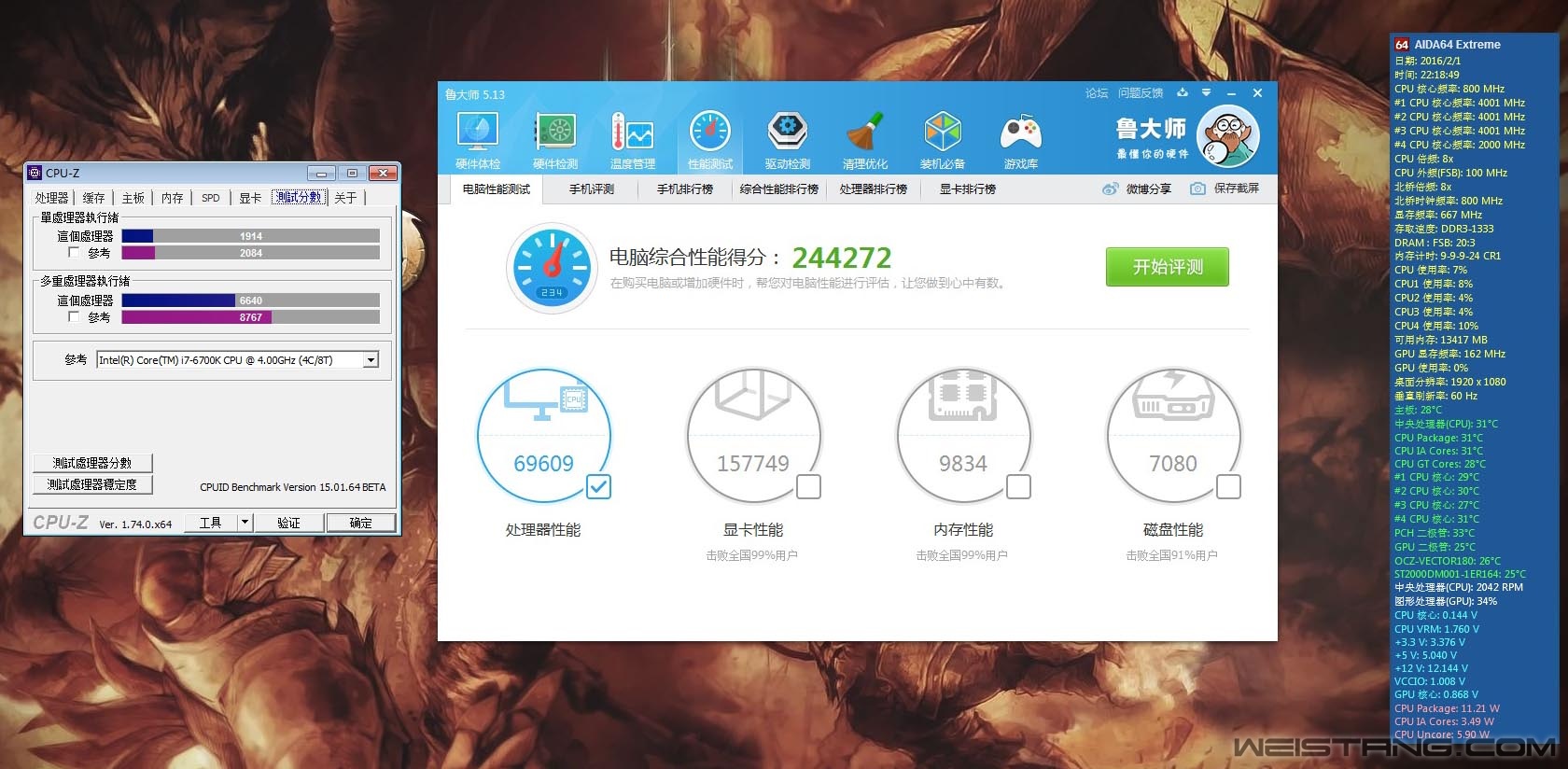Screen dimensions: 1568x769
Task: Switch to 主板 tab in CPU-Z
Action: click(x=133, y=198)
